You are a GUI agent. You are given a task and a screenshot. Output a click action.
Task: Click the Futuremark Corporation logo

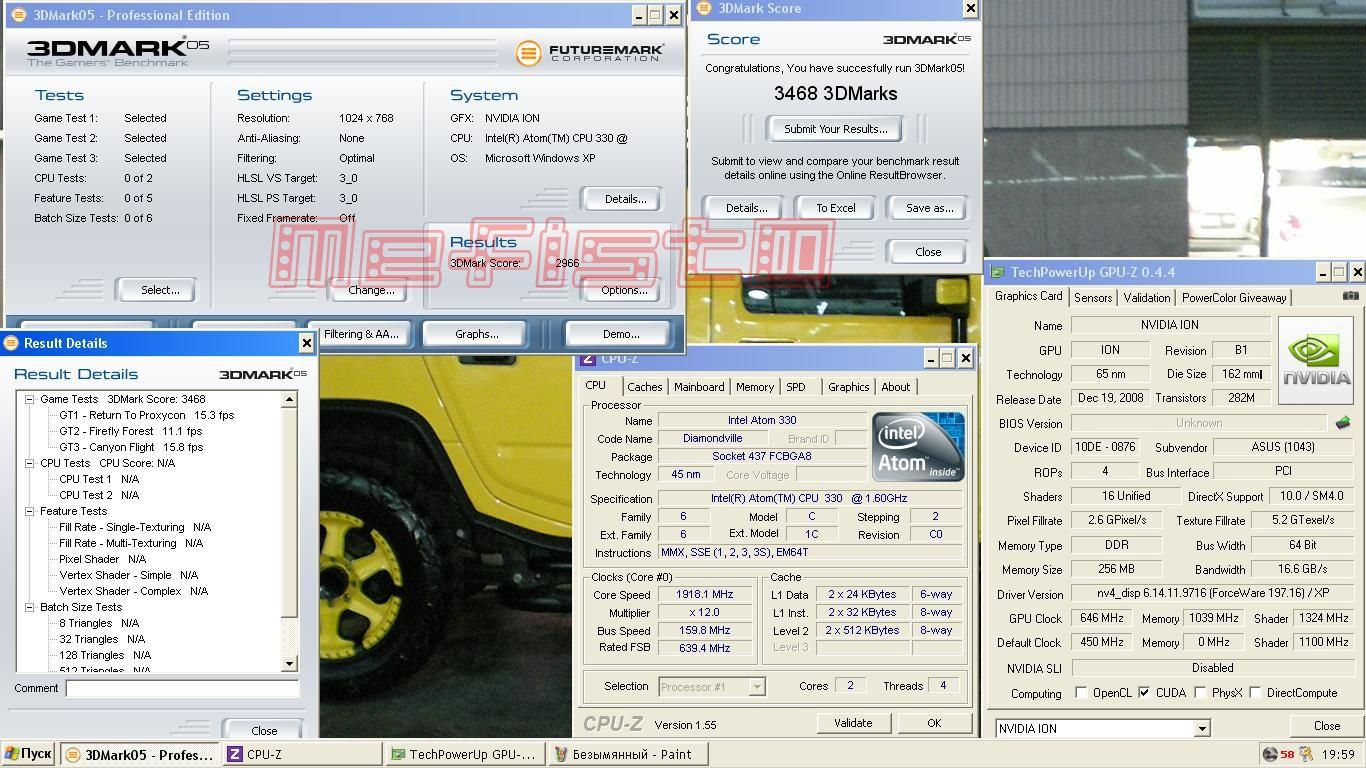[x=590, y=52]
